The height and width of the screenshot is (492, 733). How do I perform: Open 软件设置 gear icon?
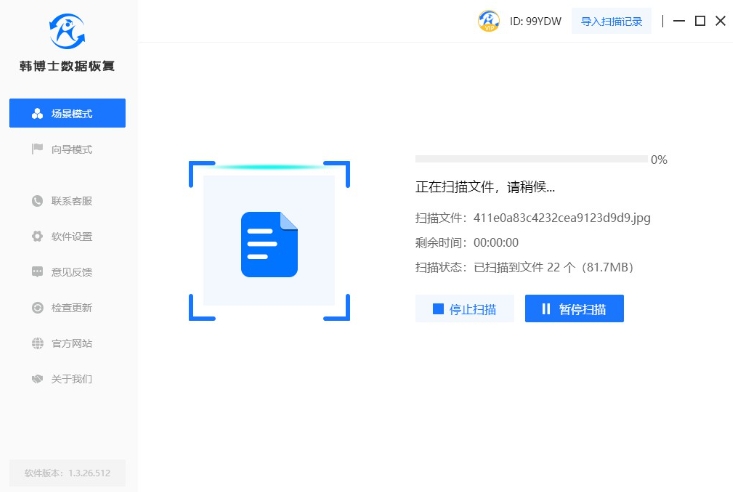click(37, 237)
